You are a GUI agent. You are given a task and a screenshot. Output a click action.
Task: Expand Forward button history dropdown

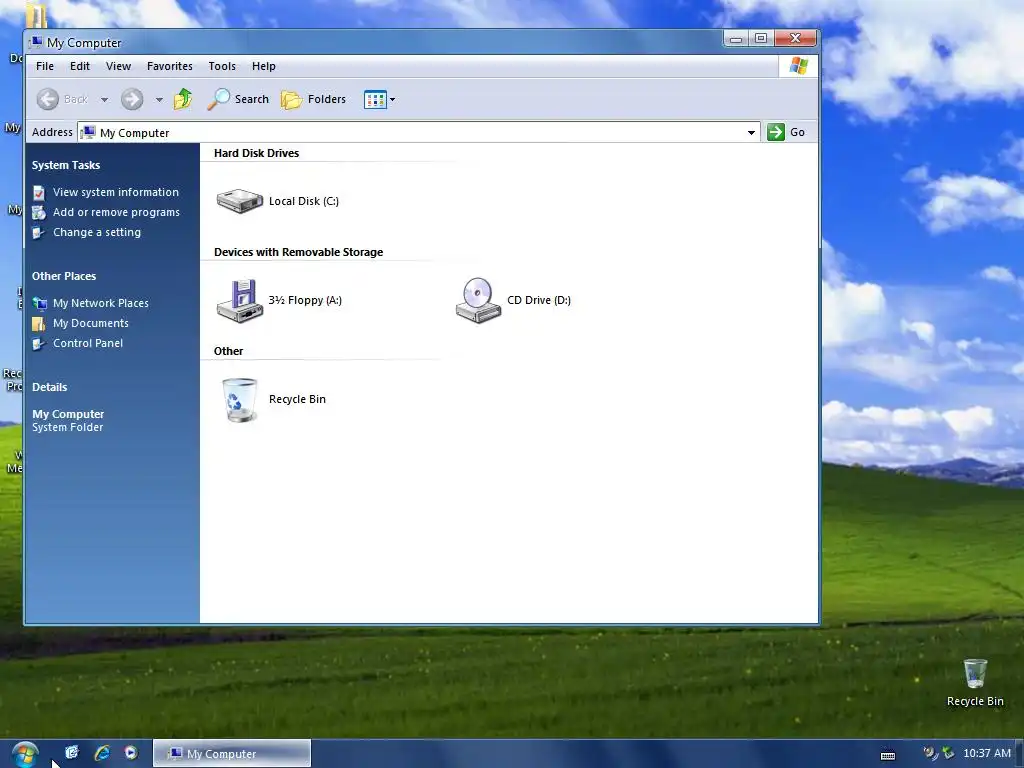159,100
